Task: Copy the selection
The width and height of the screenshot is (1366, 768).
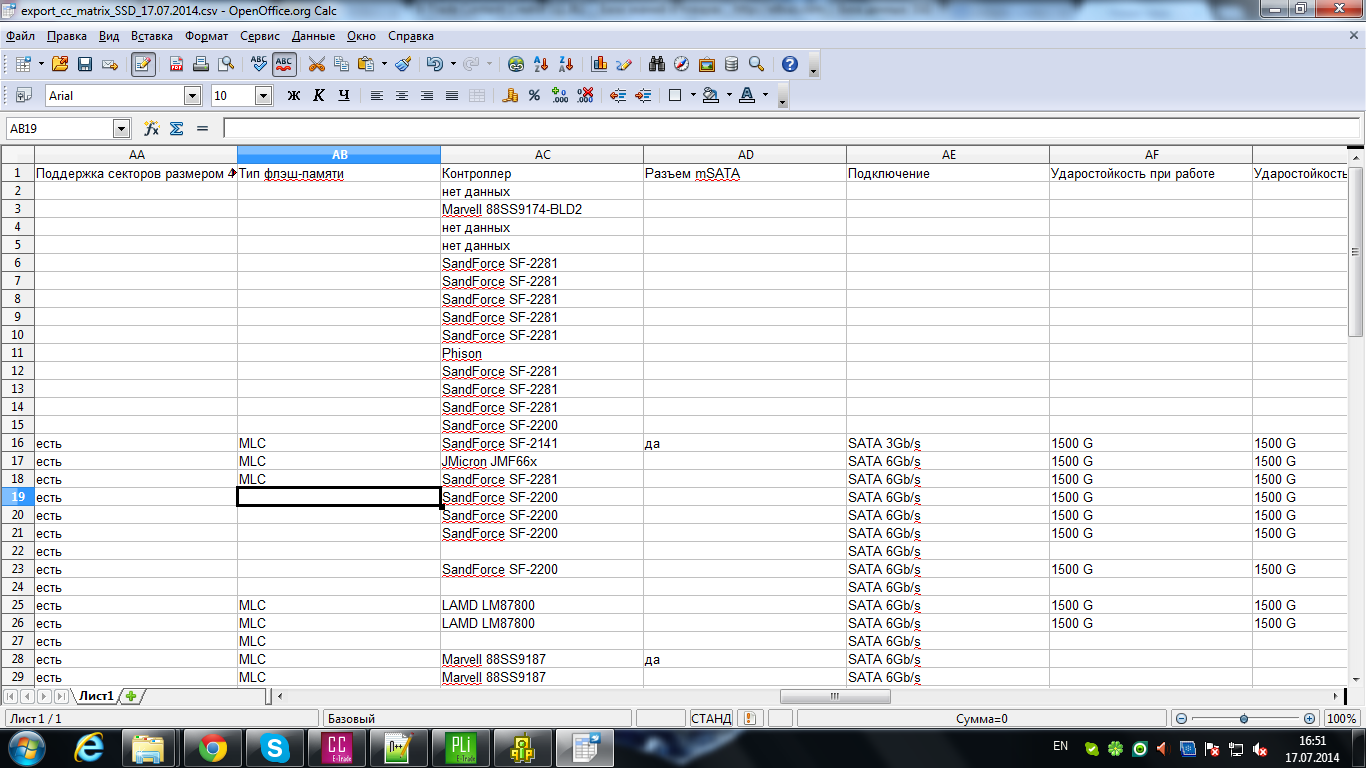Action: point(342,64)
